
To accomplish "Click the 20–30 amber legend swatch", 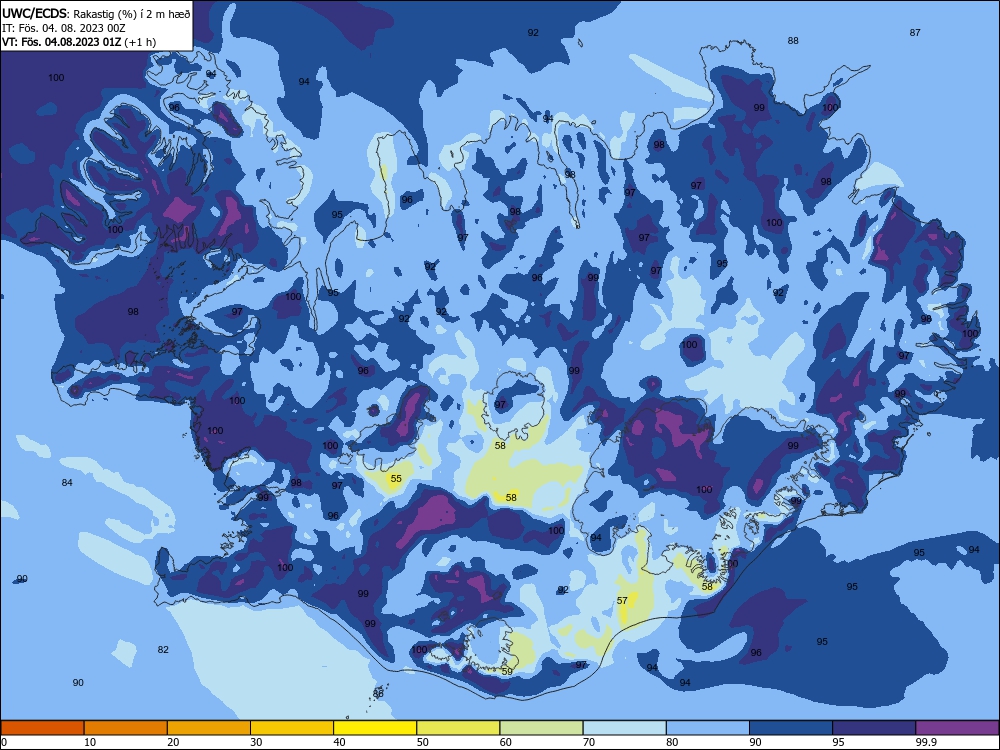I will coord(209,728).
